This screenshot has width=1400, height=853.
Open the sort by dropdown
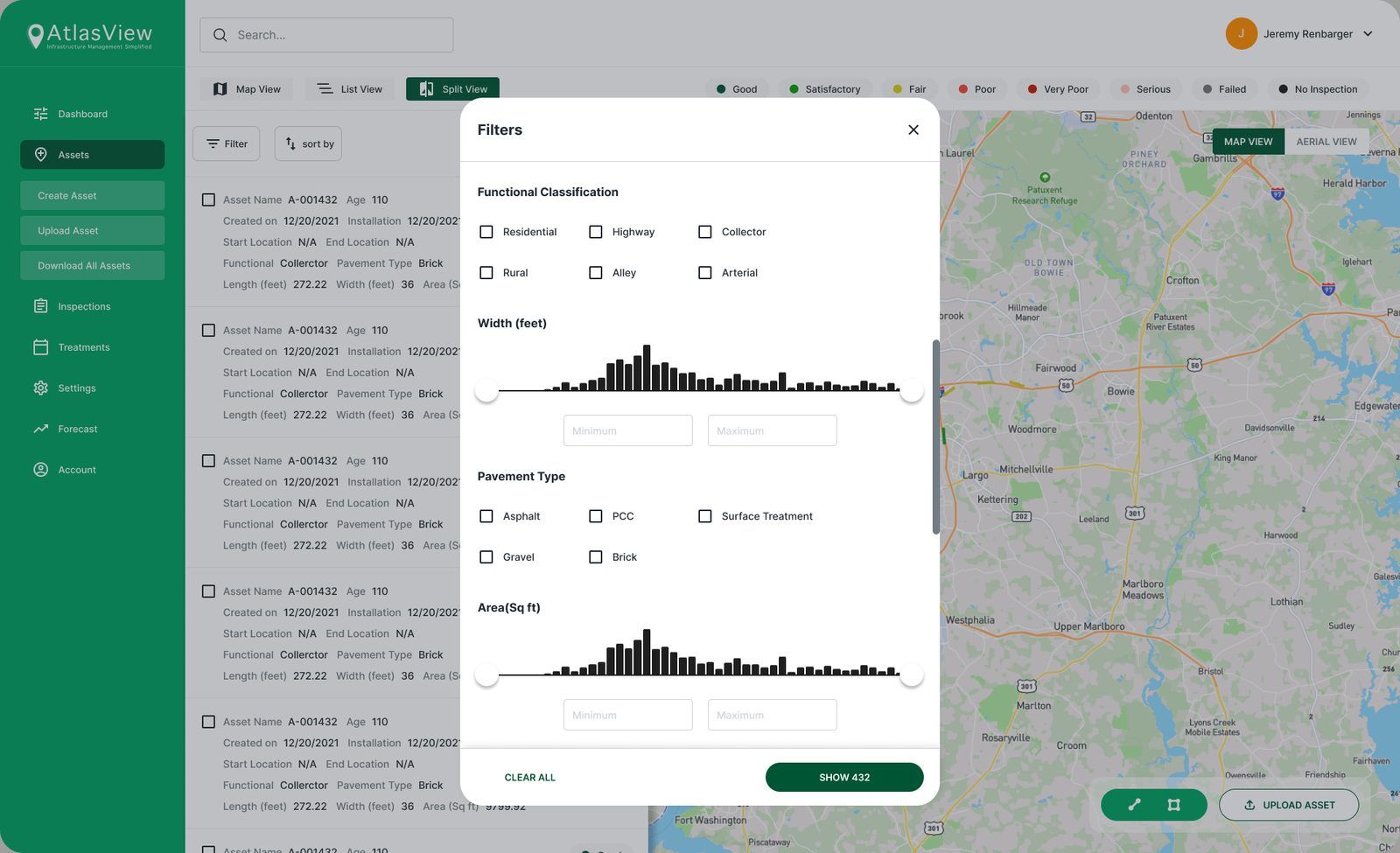[x=308, y=143]
